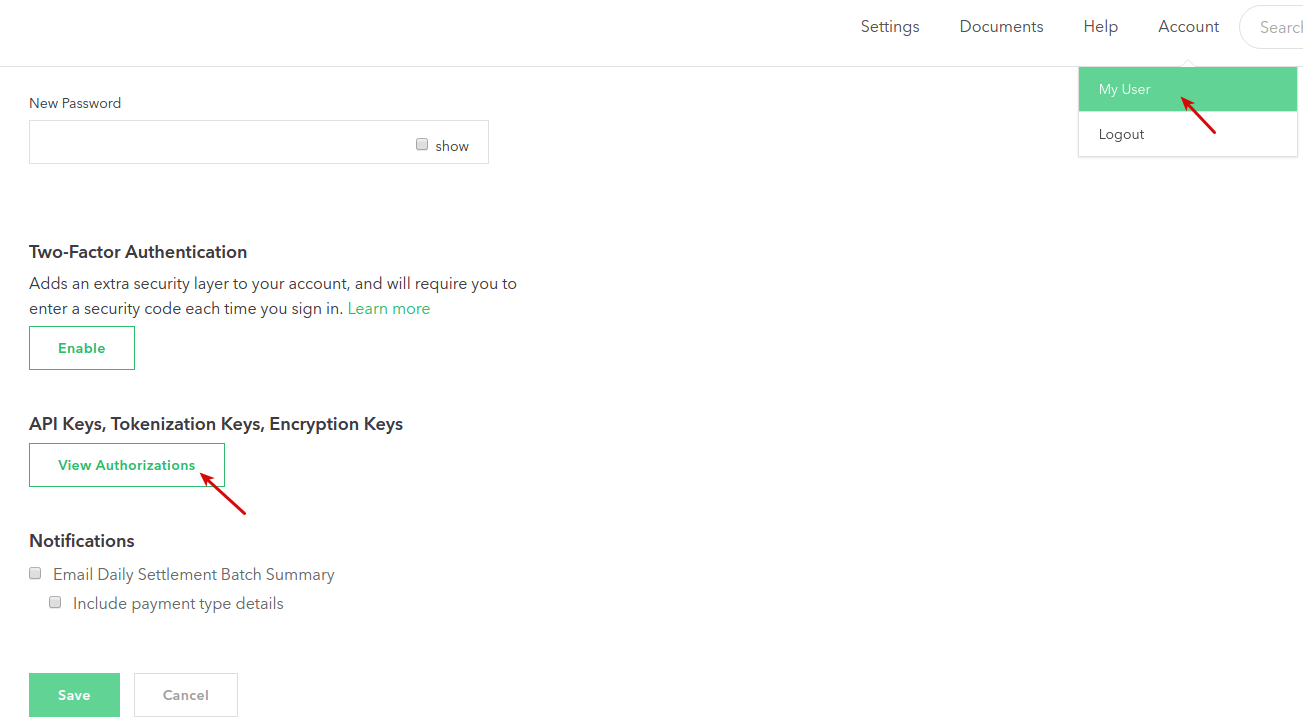Open the Help menu

pyautogui.click(x=1100, y=27)
